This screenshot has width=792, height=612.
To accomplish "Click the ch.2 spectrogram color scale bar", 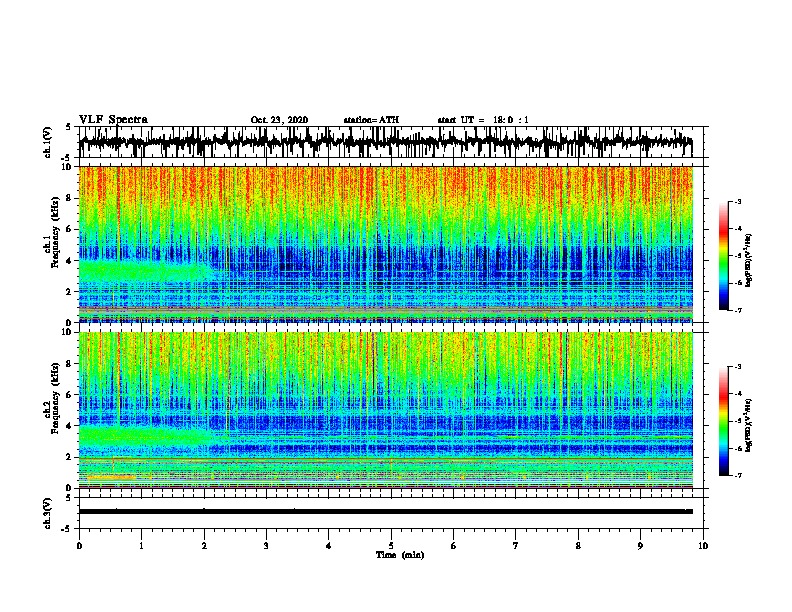I will [724, 421].
